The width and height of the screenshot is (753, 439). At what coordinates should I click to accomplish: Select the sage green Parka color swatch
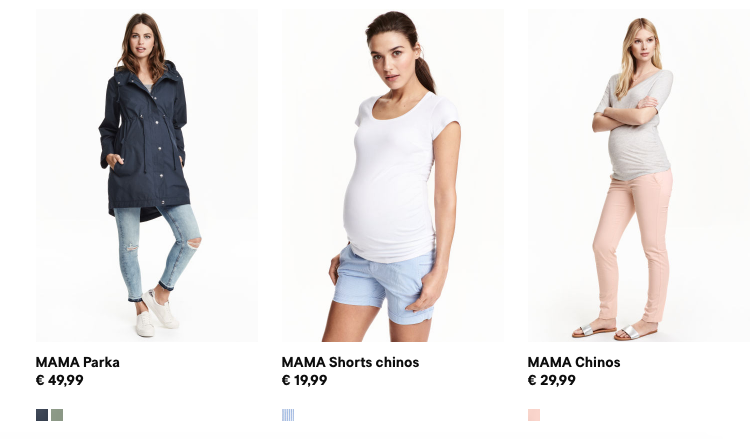[x=57, y=415]
